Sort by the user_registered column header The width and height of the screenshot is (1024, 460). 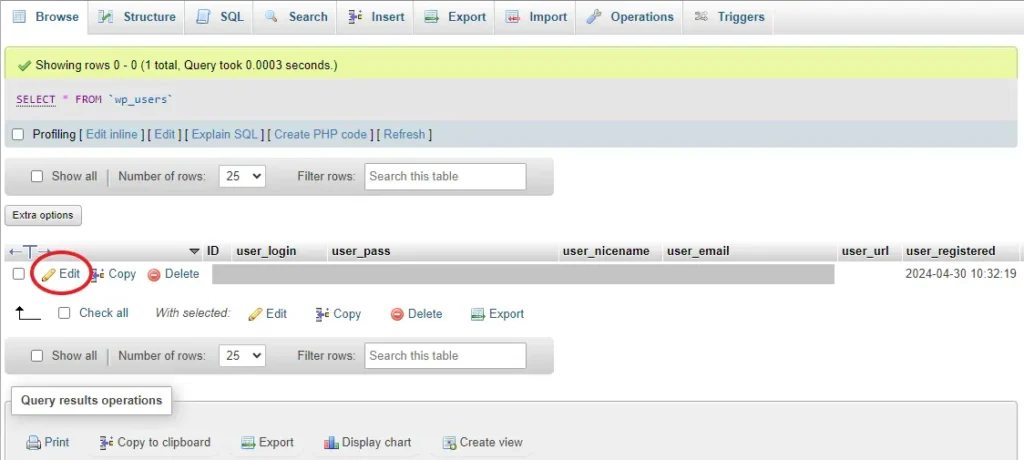click(950, 251)
